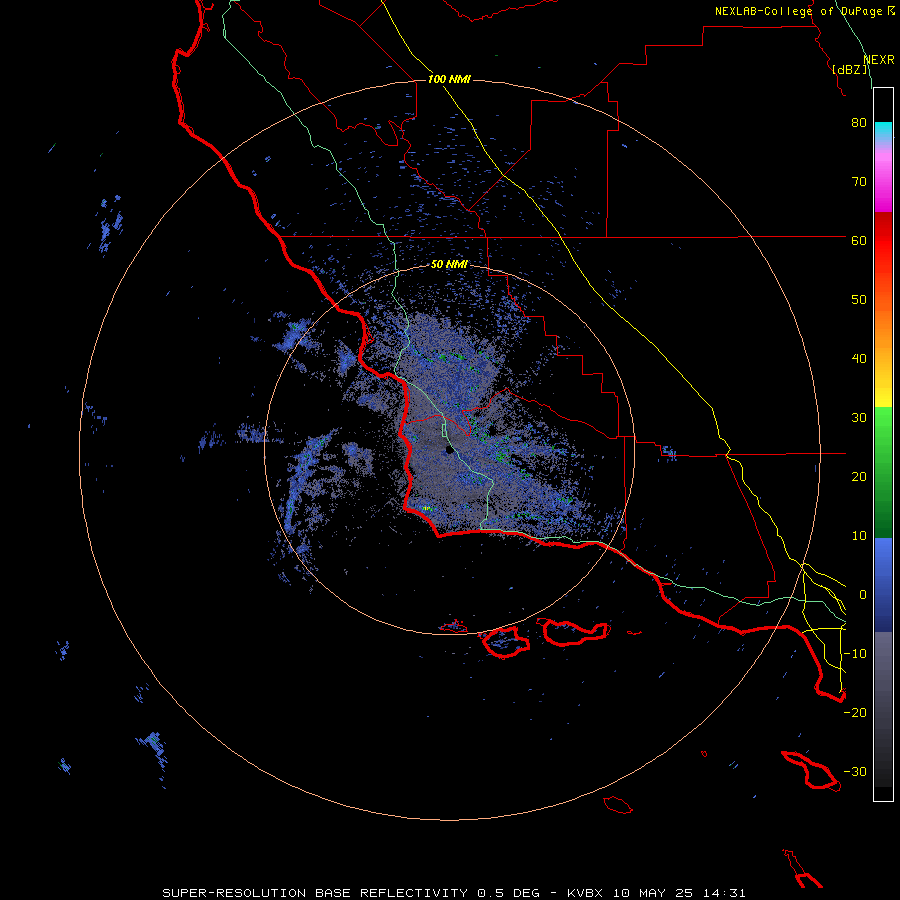Click the black radar site dot at center
The height and width of the screenshot is (900, 900).
449,449
